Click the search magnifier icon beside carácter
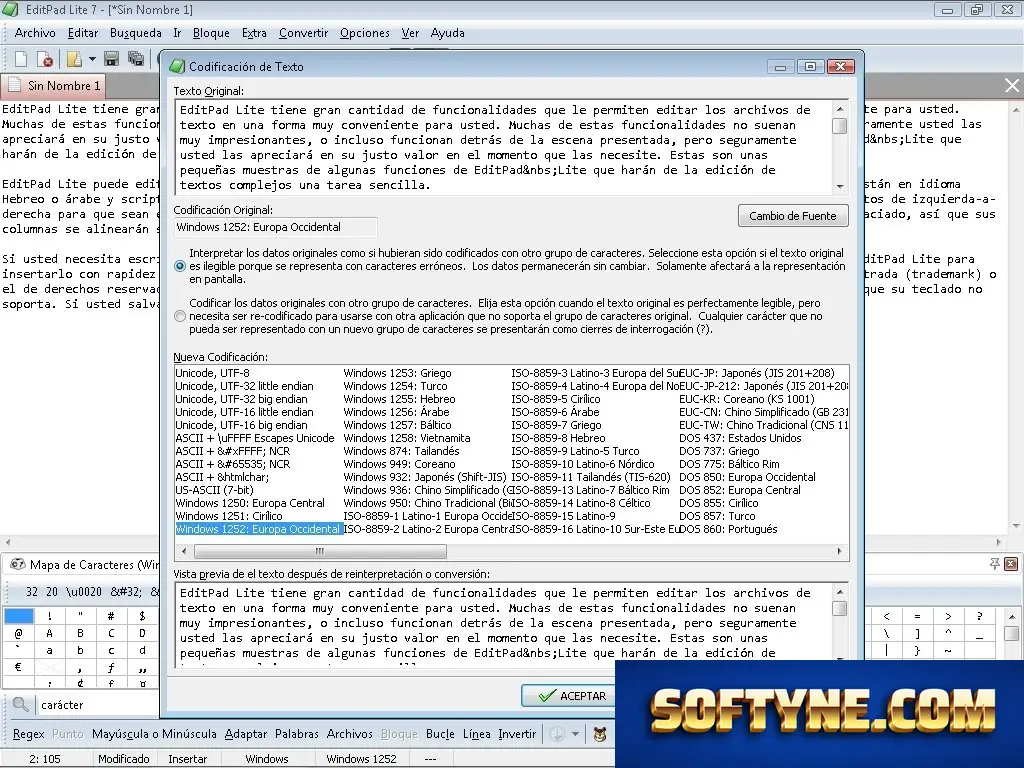 (x=21, y=705)
